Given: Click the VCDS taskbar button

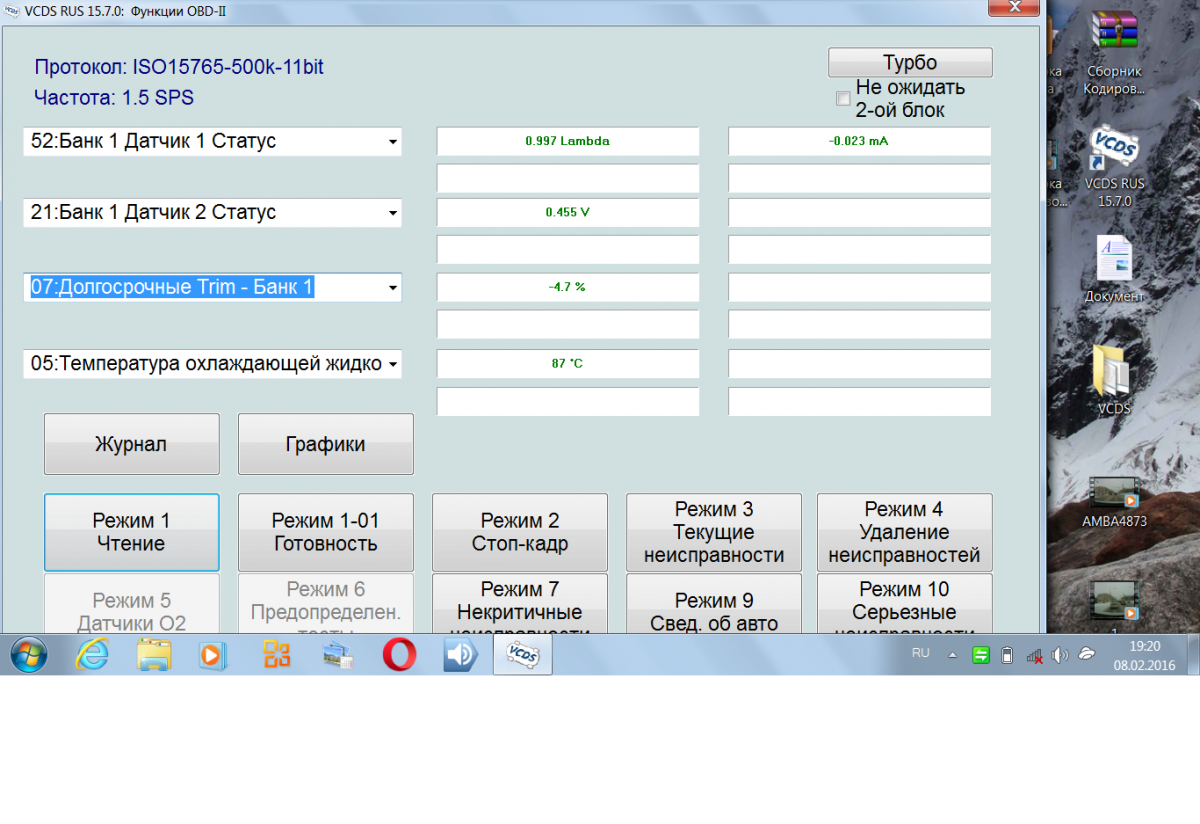Looking at the screenshot, I should [x=523, y=655].
